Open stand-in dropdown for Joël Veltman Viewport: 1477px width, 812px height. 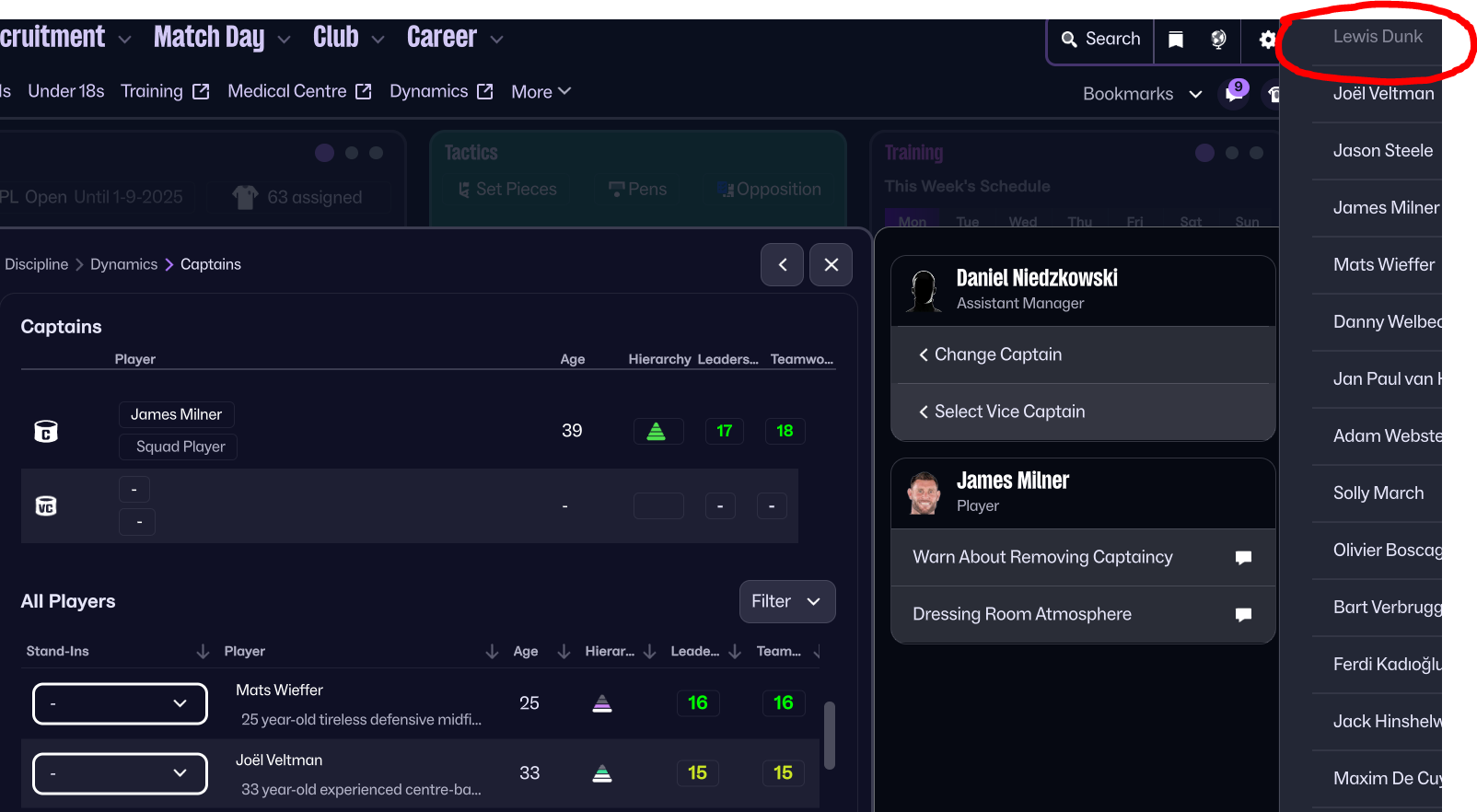click(120, 773)
